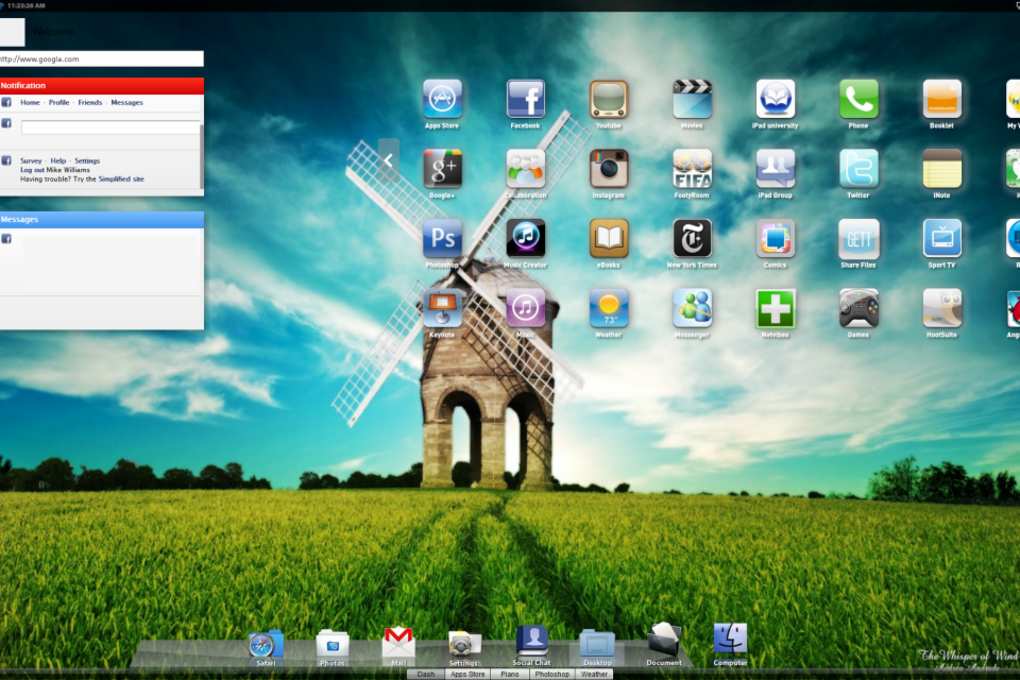Click the blue Messages panel header

tap(101, 219)
